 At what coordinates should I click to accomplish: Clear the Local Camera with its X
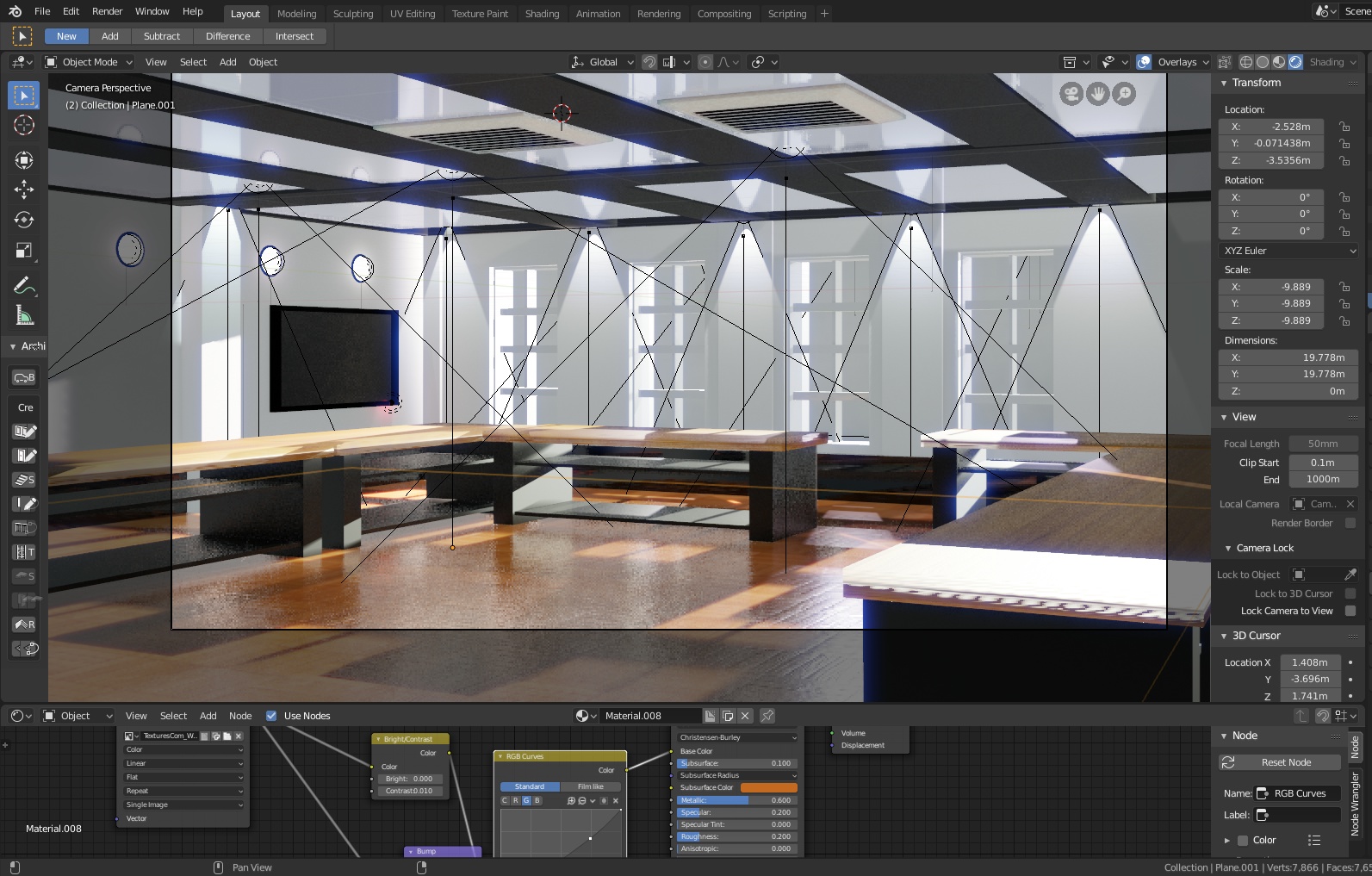1350,504
